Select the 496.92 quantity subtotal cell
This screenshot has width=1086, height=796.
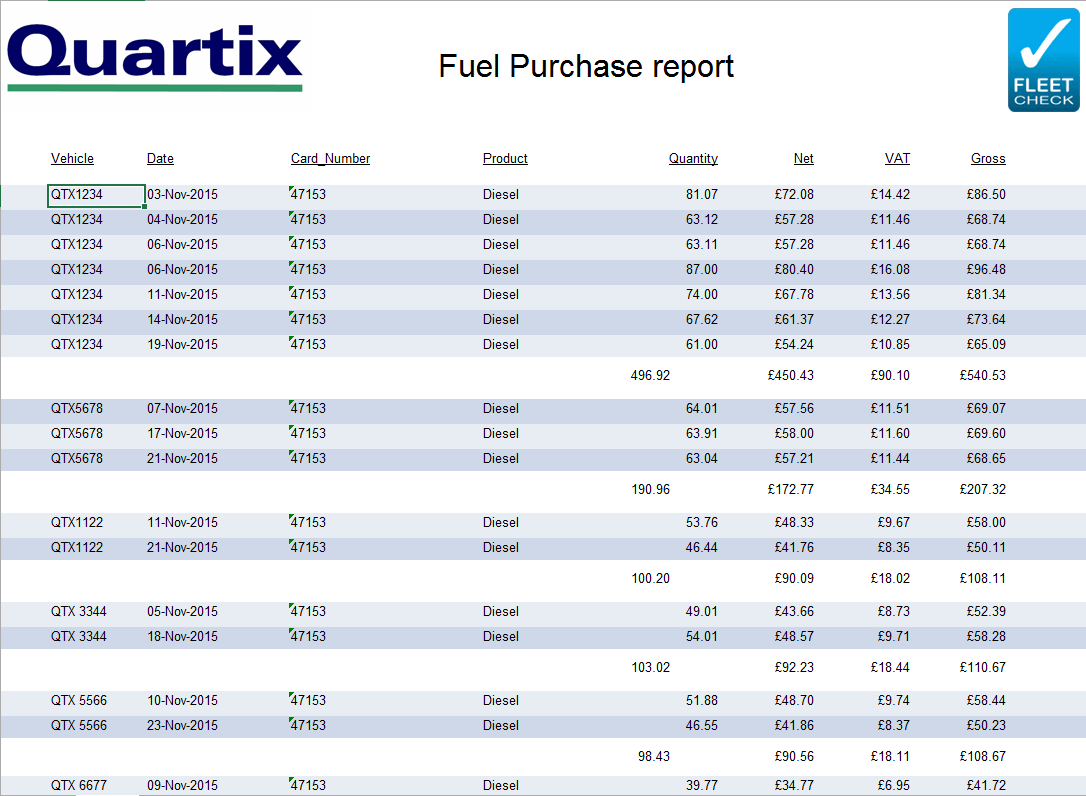tap(652, 375)
